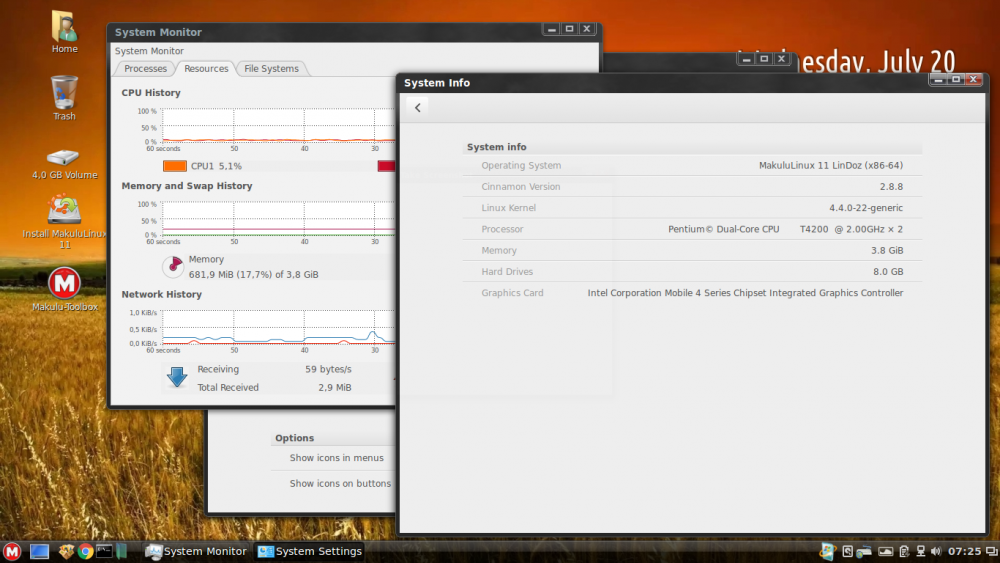Open the Trash desktop icon
1000x563 pixels.
[x=64, y=98]
